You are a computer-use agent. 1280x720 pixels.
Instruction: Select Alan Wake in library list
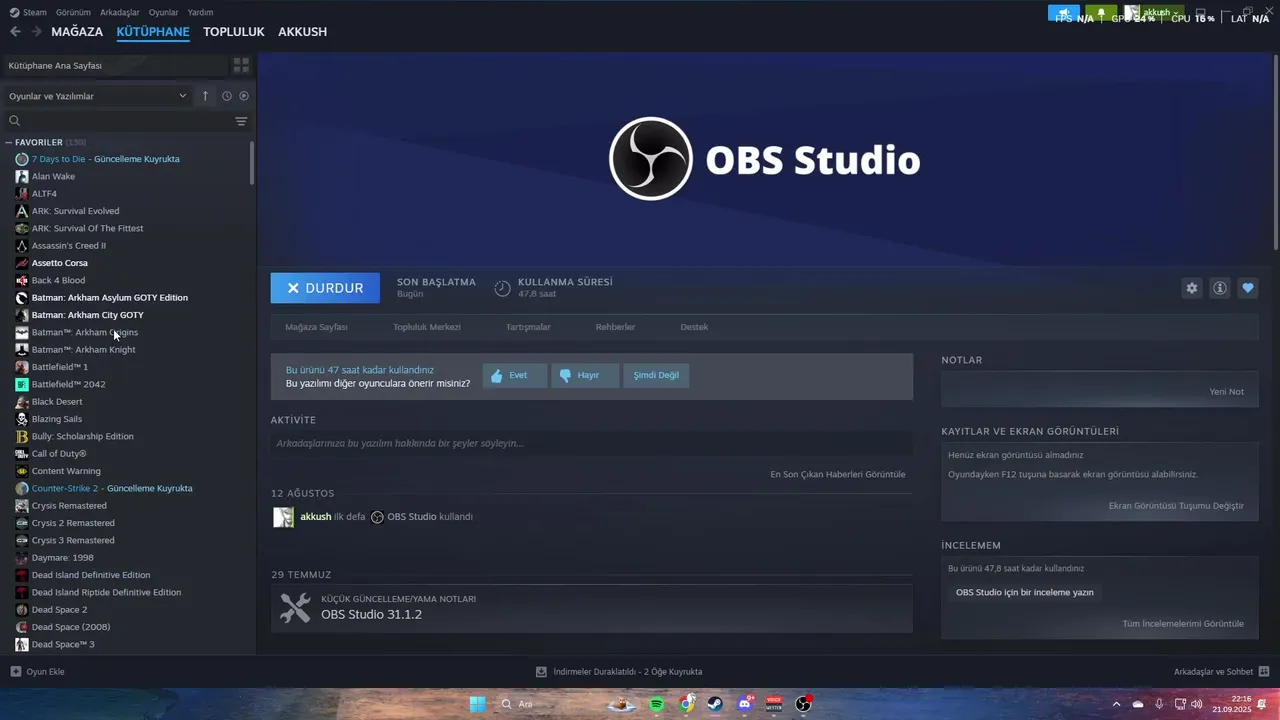click(53, 176)
